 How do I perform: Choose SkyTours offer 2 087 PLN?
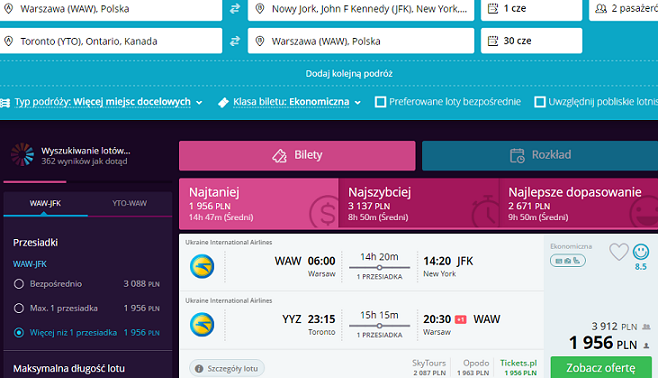tap(429, 367)
